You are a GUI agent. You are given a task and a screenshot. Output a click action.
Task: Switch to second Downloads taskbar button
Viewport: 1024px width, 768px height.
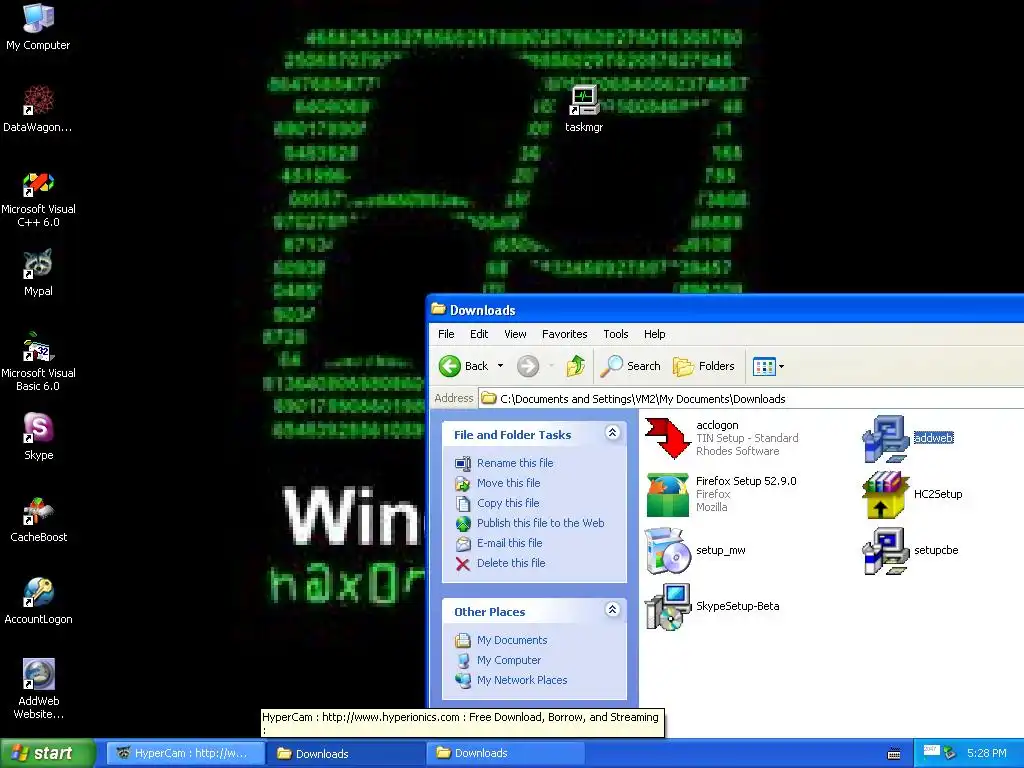click(504, 754)
